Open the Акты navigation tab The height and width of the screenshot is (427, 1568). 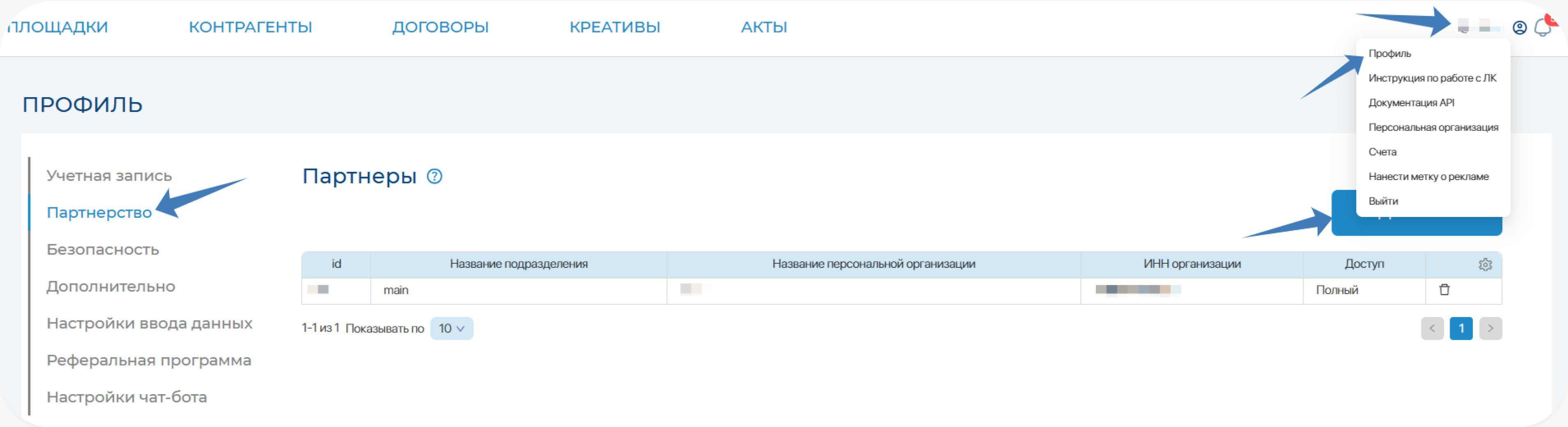pos(763,27)
